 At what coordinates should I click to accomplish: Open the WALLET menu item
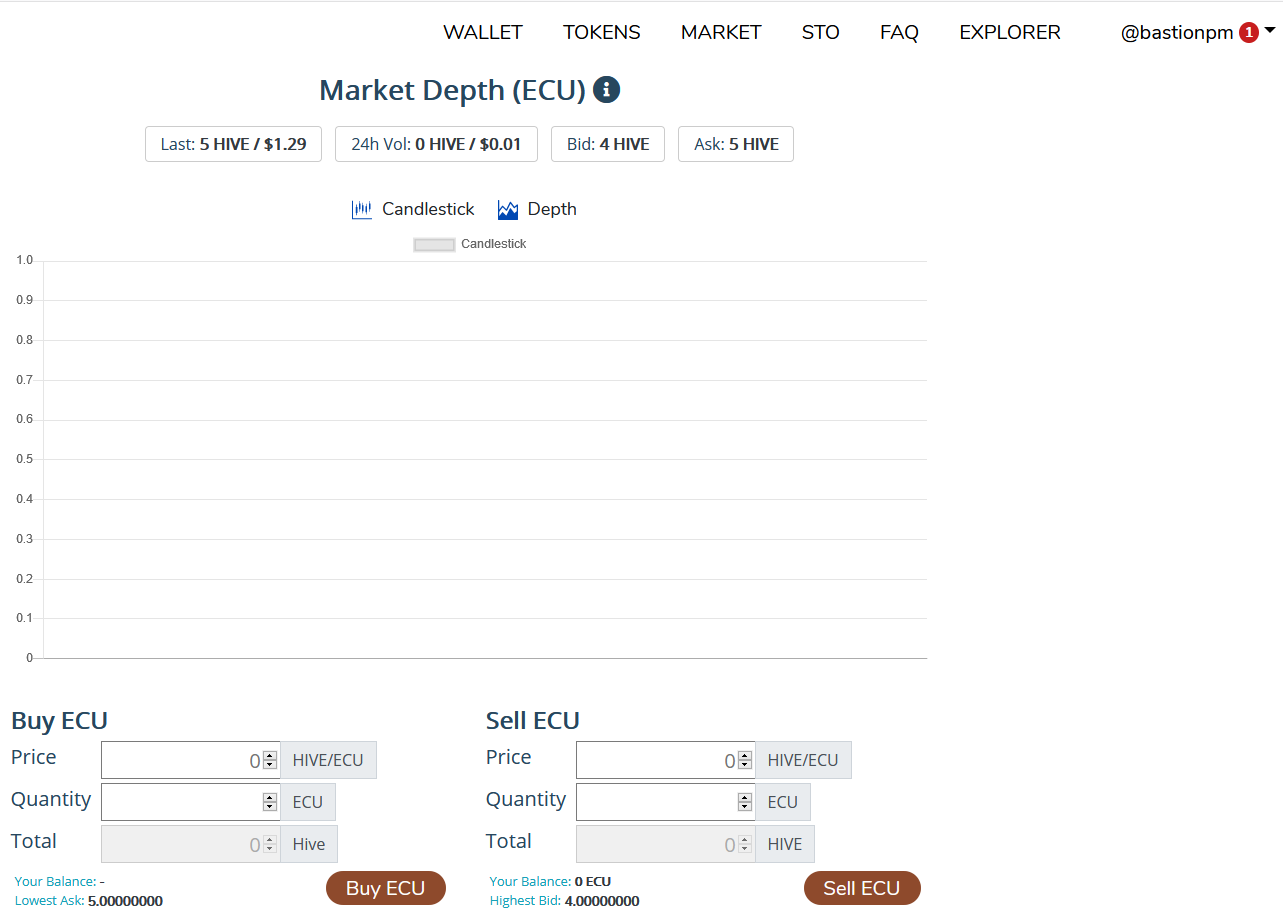pyautogui.click(x=482, y=33)
